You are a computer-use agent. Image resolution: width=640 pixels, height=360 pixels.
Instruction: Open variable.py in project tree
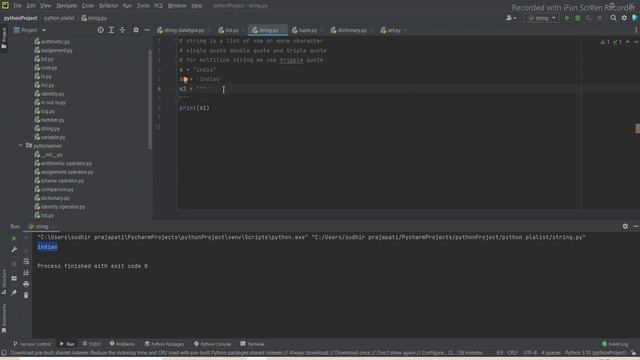[x=53, y=138]
